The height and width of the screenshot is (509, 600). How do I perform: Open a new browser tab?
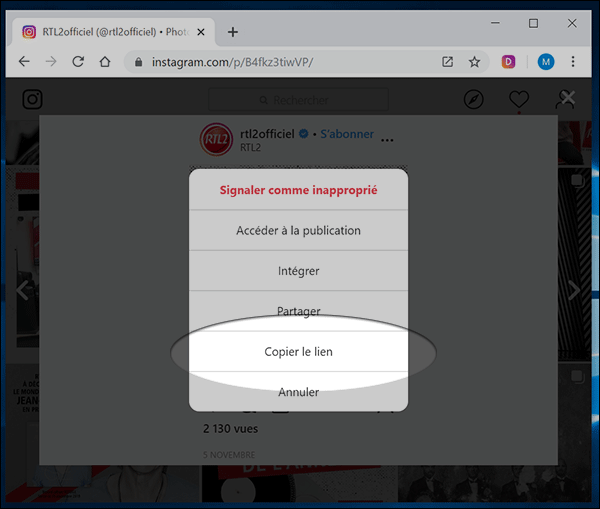(x=233, y=32)
